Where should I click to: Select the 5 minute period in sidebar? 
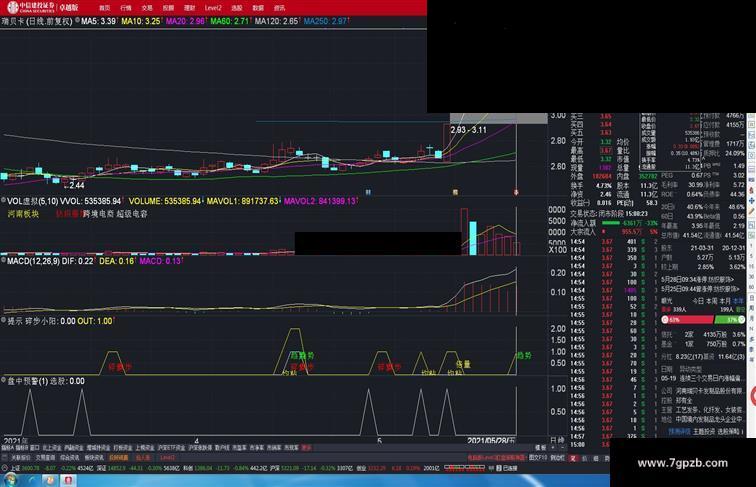751,256
